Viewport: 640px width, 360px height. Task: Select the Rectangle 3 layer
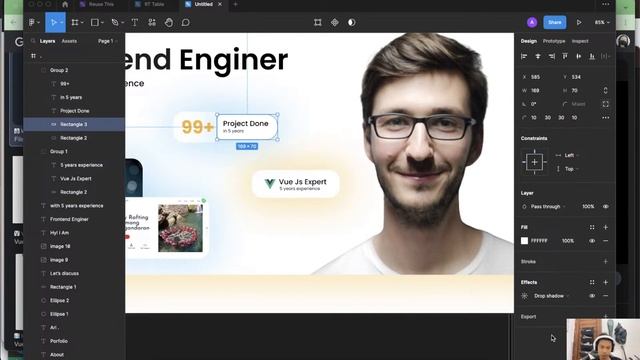pos(74,124)
